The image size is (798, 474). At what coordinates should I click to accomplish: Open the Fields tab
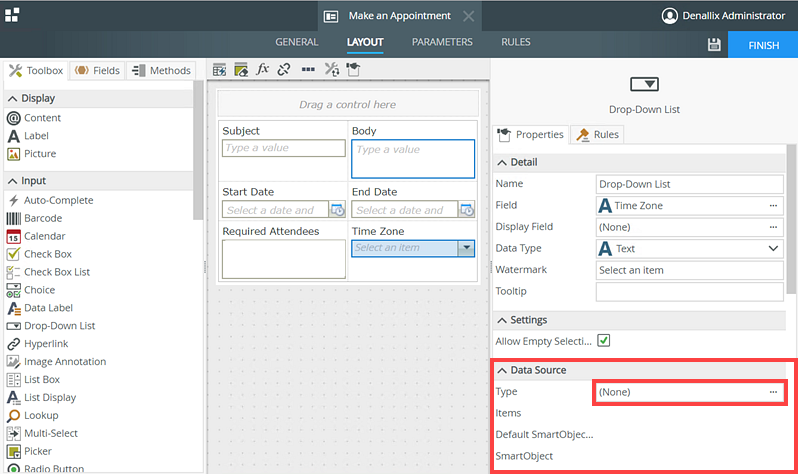(x=97, y=71)
